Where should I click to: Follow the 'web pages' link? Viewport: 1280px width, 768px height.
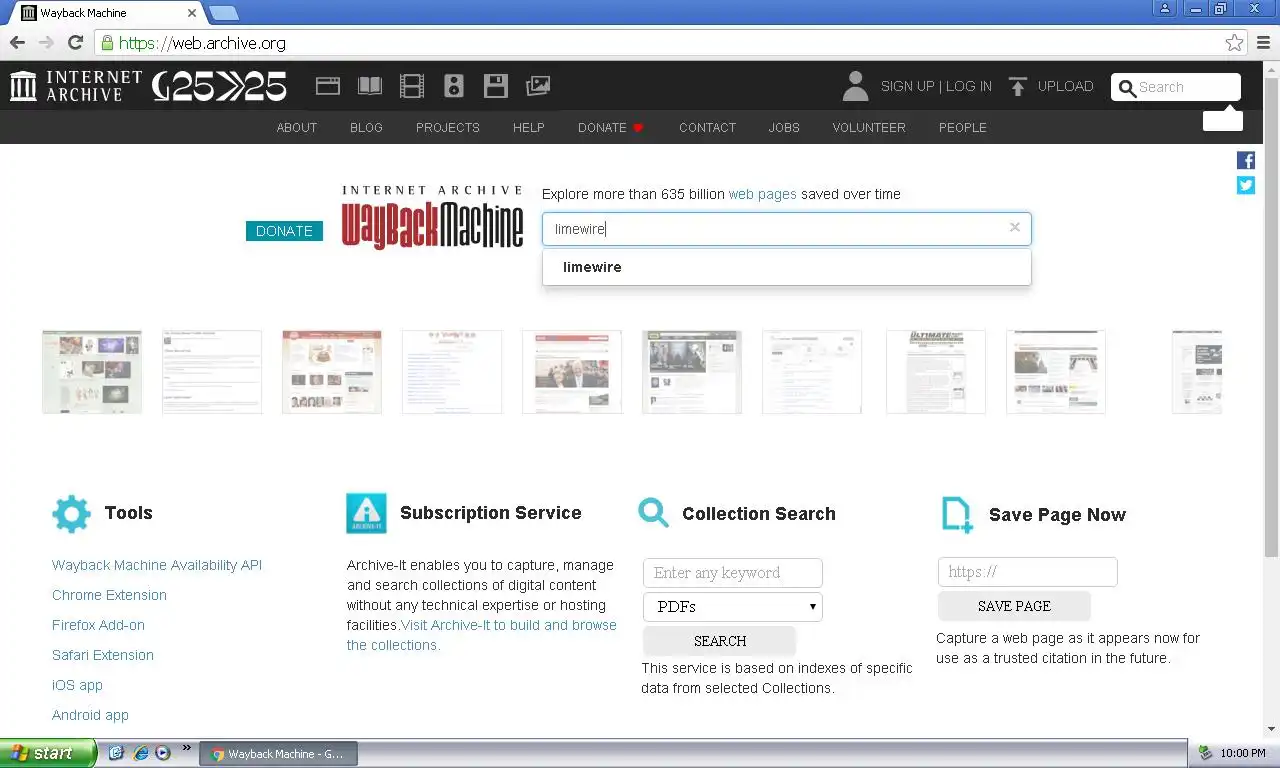tap(762, 194)
